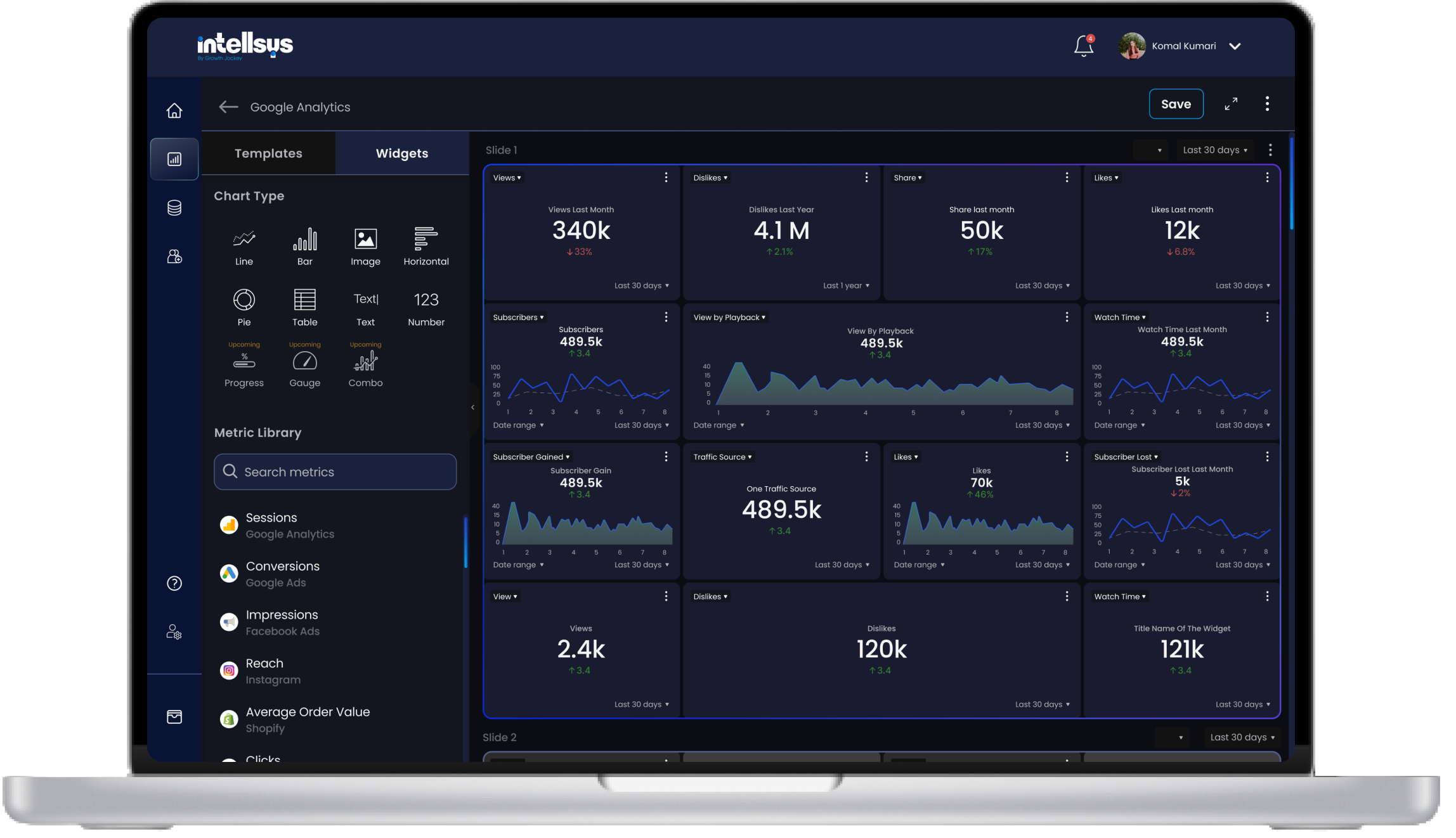The image size is (1456, 838).
Task: Go back using the arrow beside Google Analytics
Action: point(228,106)
